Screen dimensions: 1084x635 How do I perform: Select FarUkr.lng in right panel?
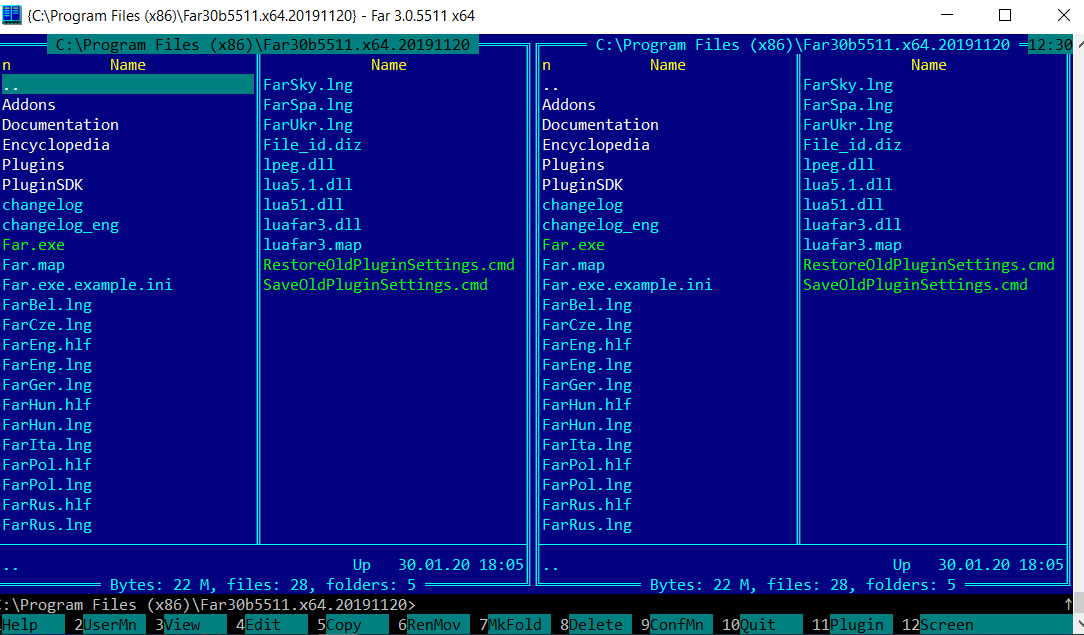click(x=848, y=125)
